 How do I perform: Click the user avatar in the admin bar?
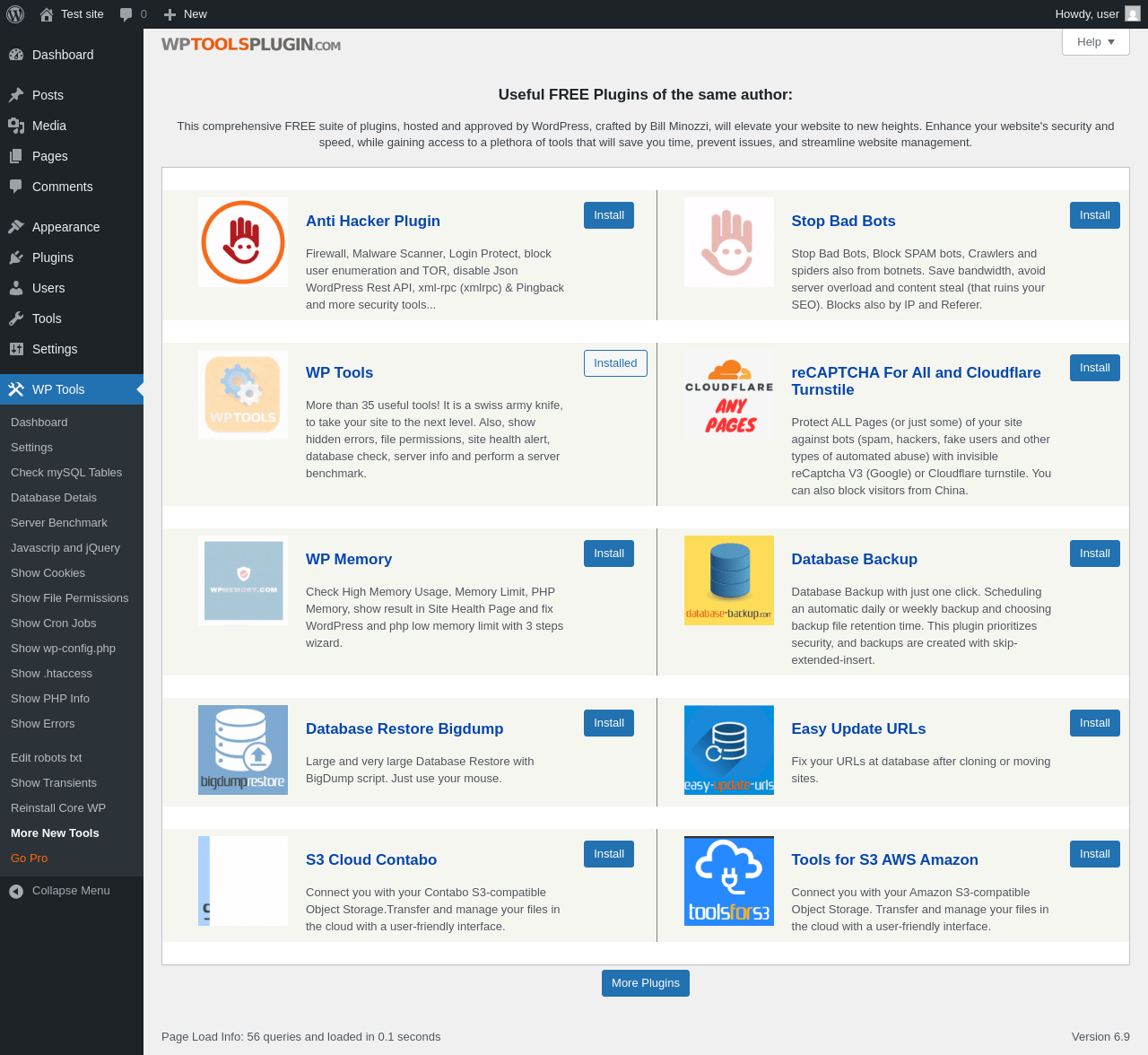click(x=1133, y=14)
